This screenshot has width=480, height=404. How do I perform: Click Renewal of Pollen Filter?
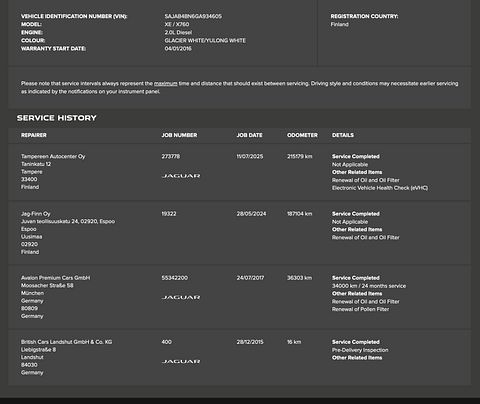pyautogui.click(x=360, y=309)
